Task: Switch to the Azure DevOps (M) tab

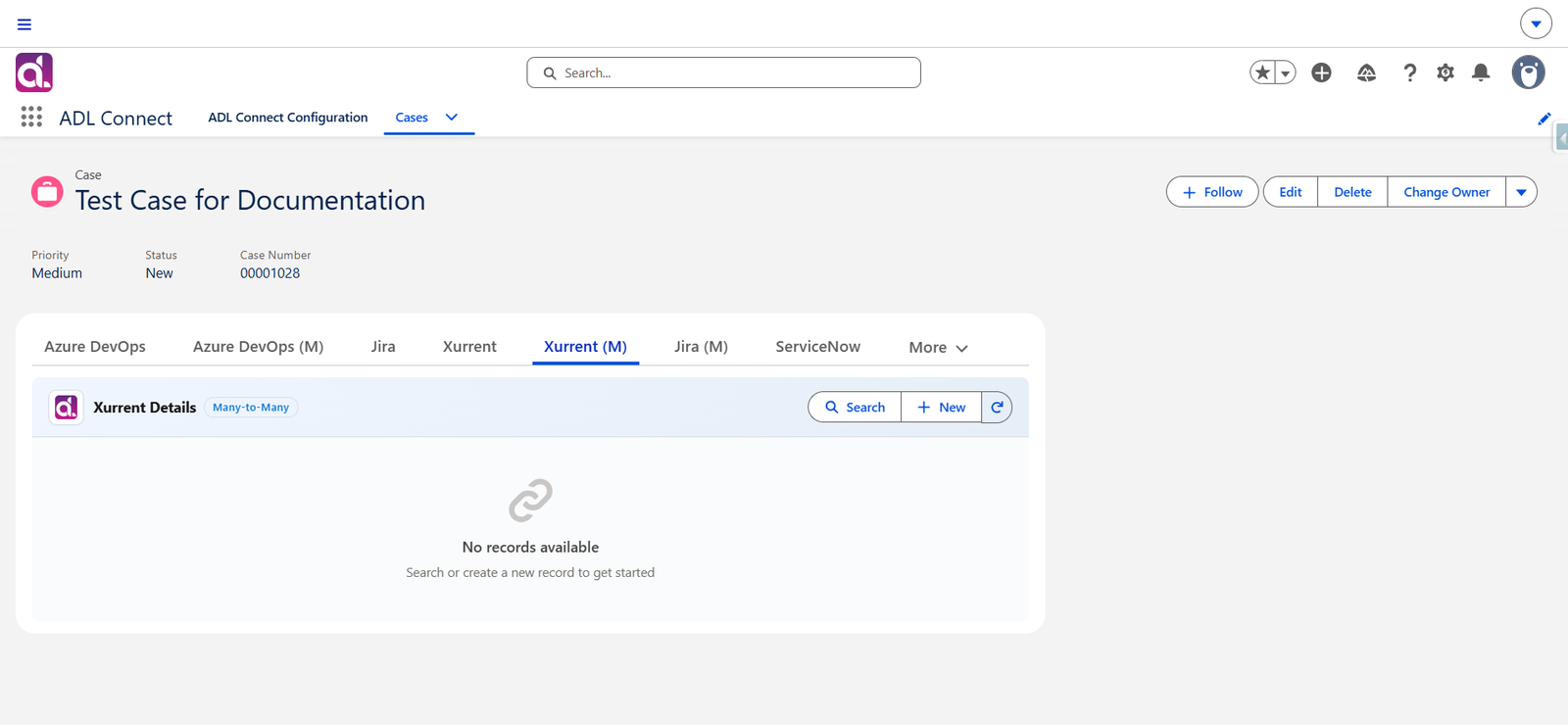Action: coord(258,347)
